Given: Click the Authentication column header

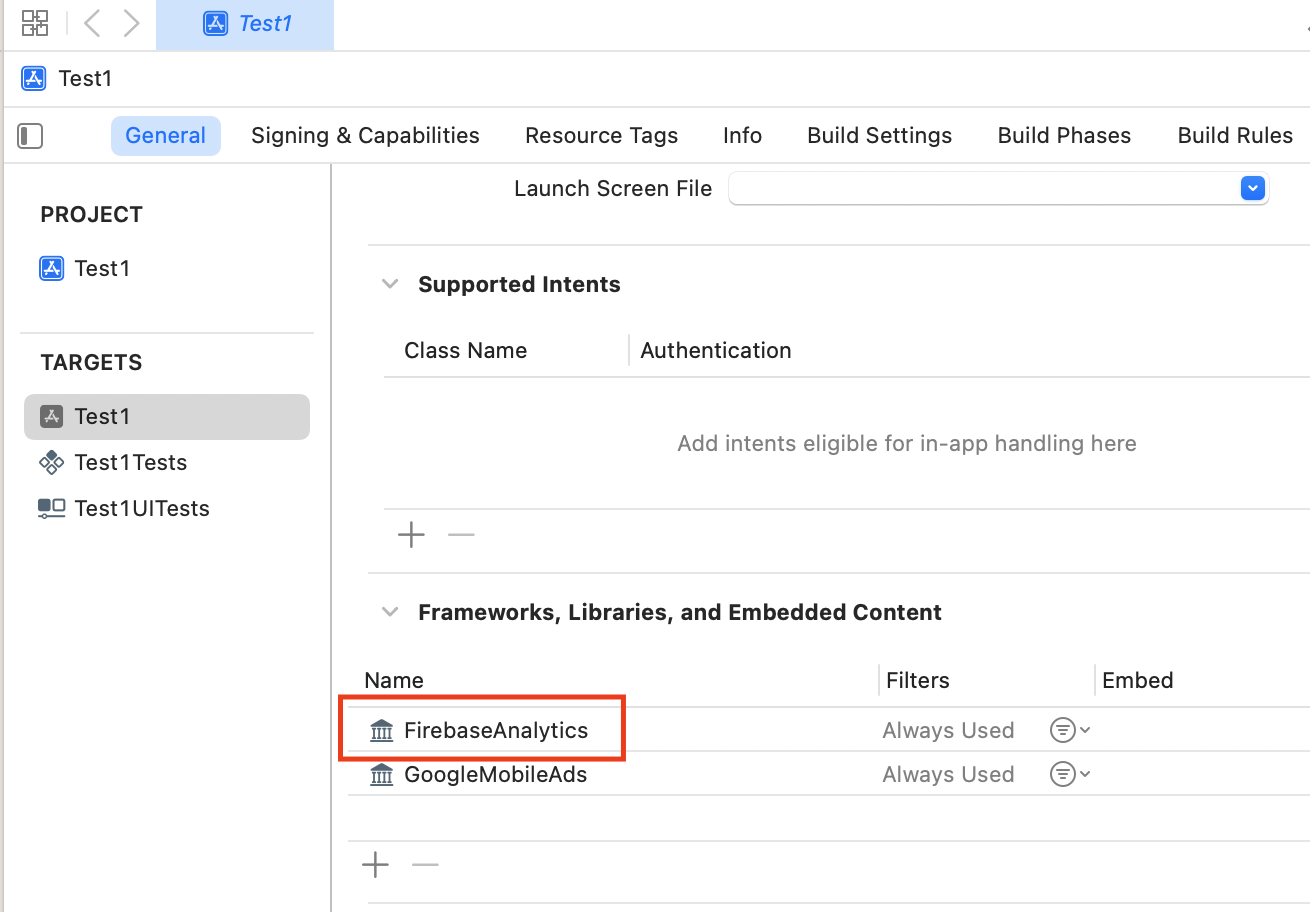Looking at the screenshot, I should pyautogui.click(x=716, y=351).
